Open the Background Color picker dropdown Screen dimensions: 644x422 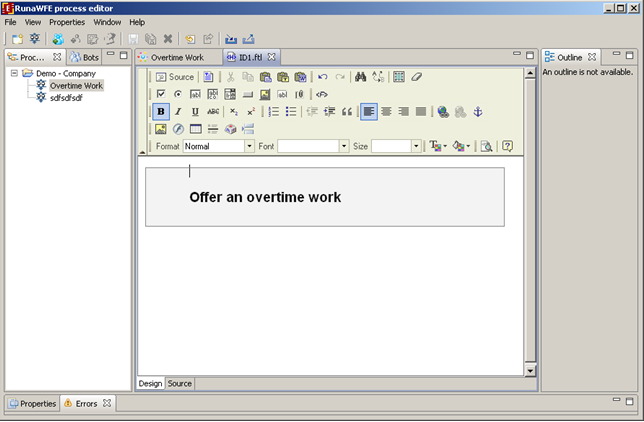click(461, 146)
